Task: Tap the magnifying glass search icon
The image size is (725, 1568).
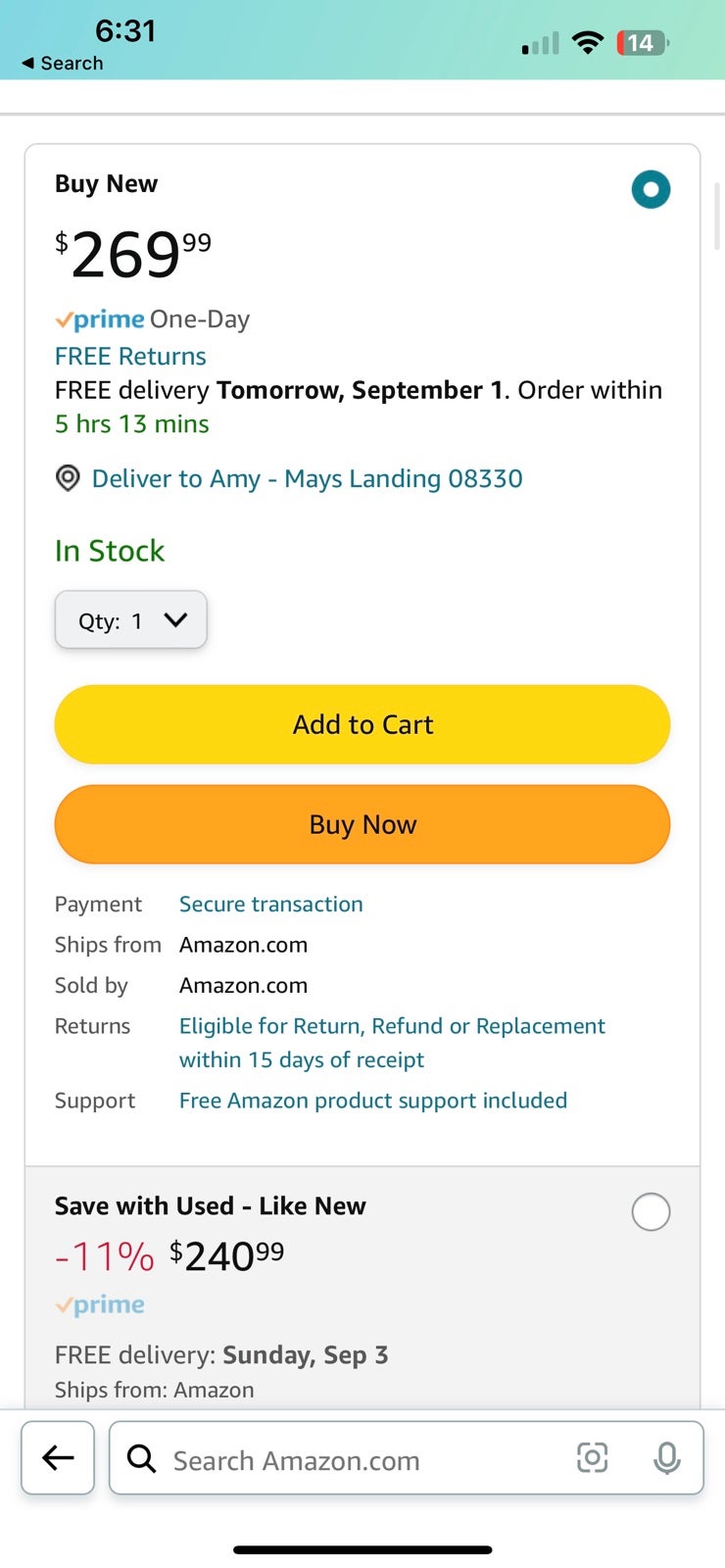Action: coord(142,1458)
